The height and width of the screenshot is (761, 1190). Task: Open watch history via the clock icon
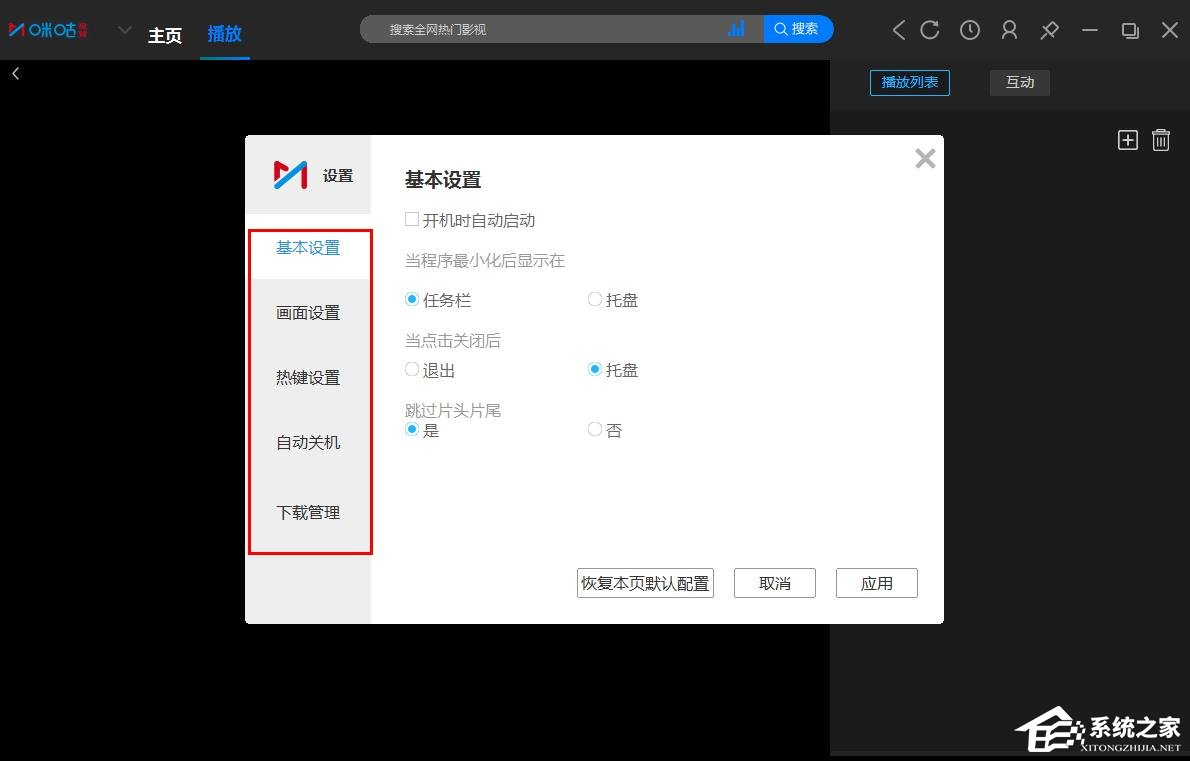coord(969,30)
